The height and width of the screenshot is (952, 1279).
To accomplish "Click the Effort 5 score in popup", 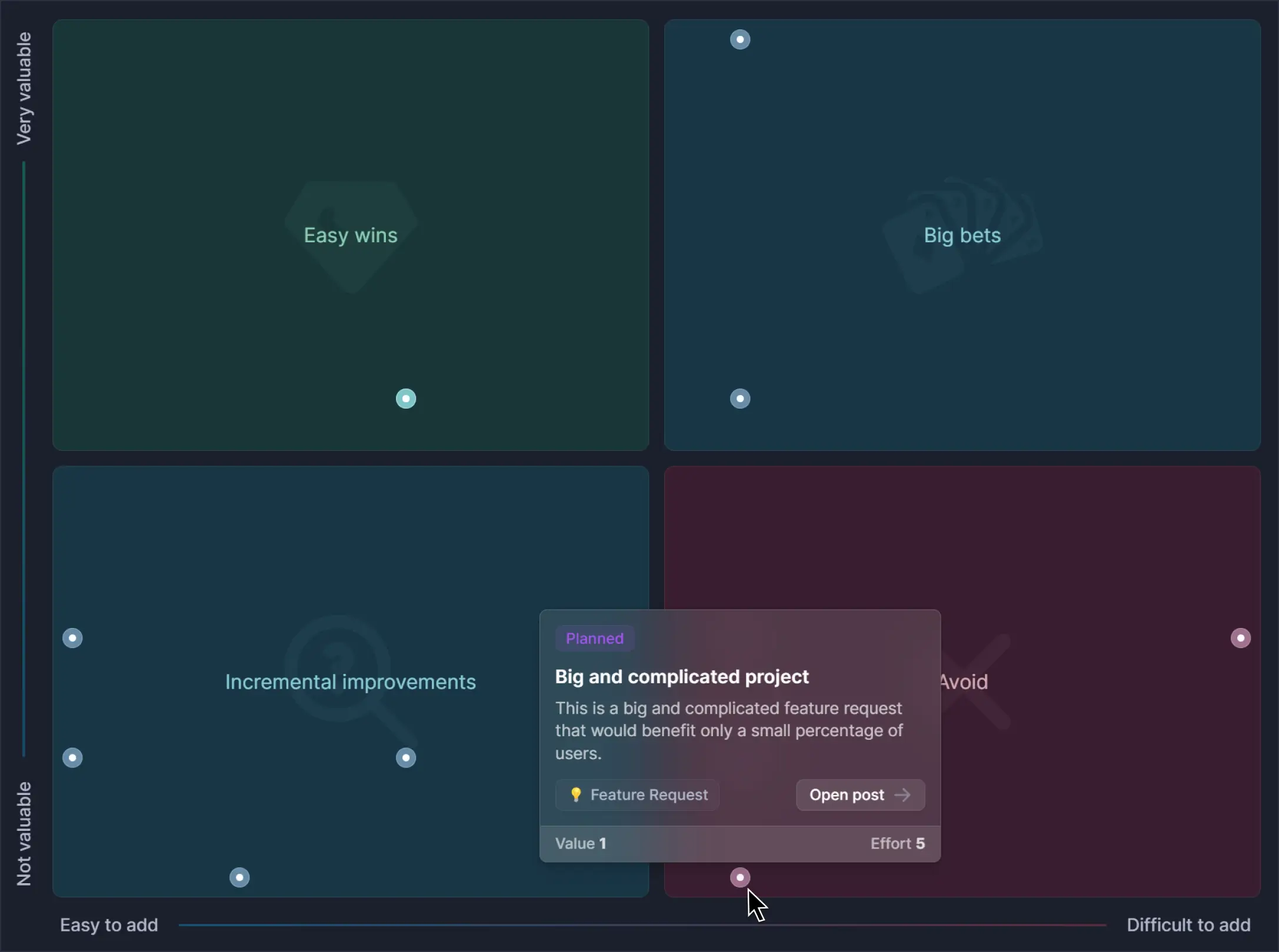I will pyautogui.click(x=897, y=843).
